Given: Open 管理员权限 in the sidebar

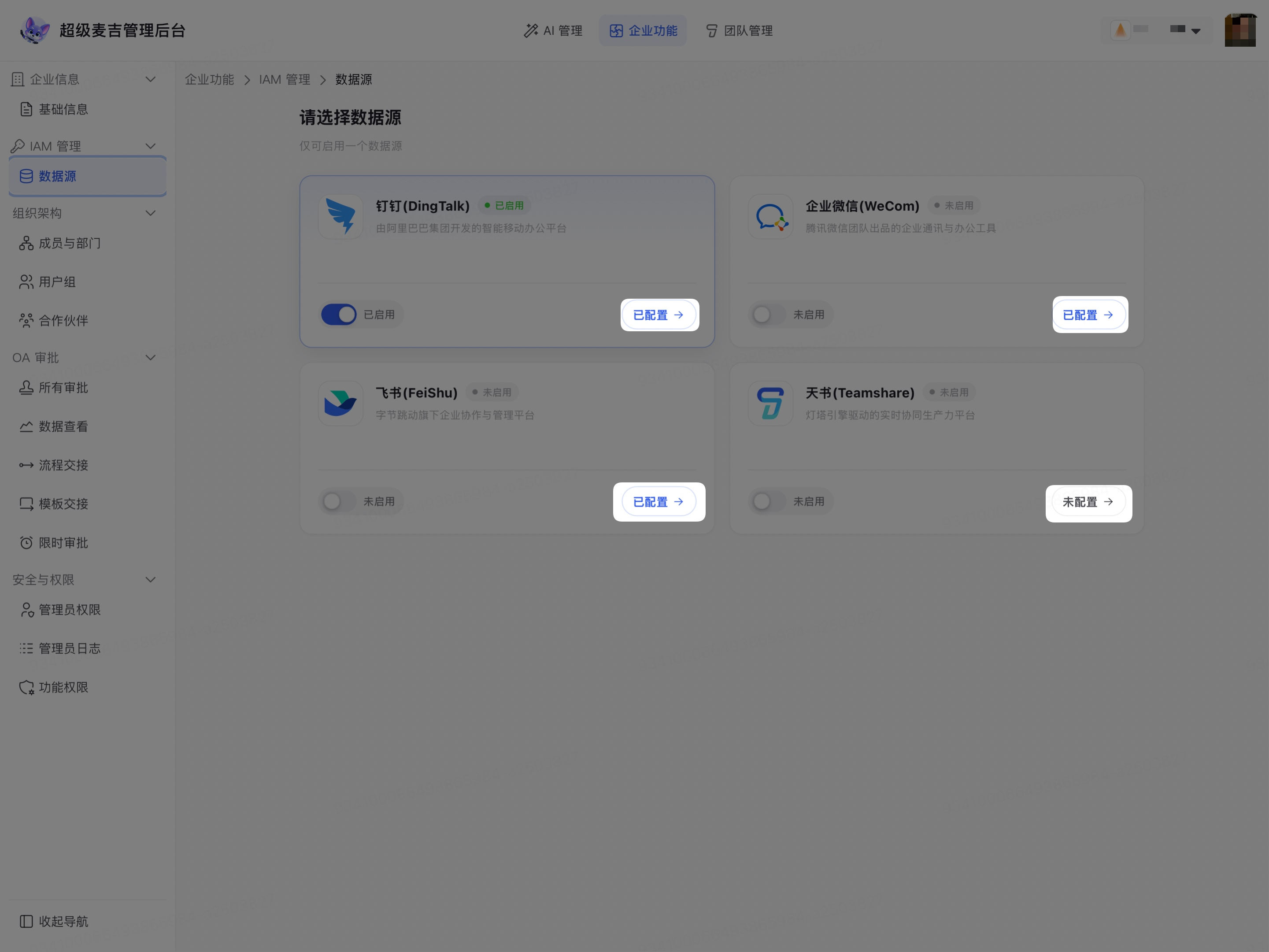Looking at the screenshot, I should click(x=87, y=610).
